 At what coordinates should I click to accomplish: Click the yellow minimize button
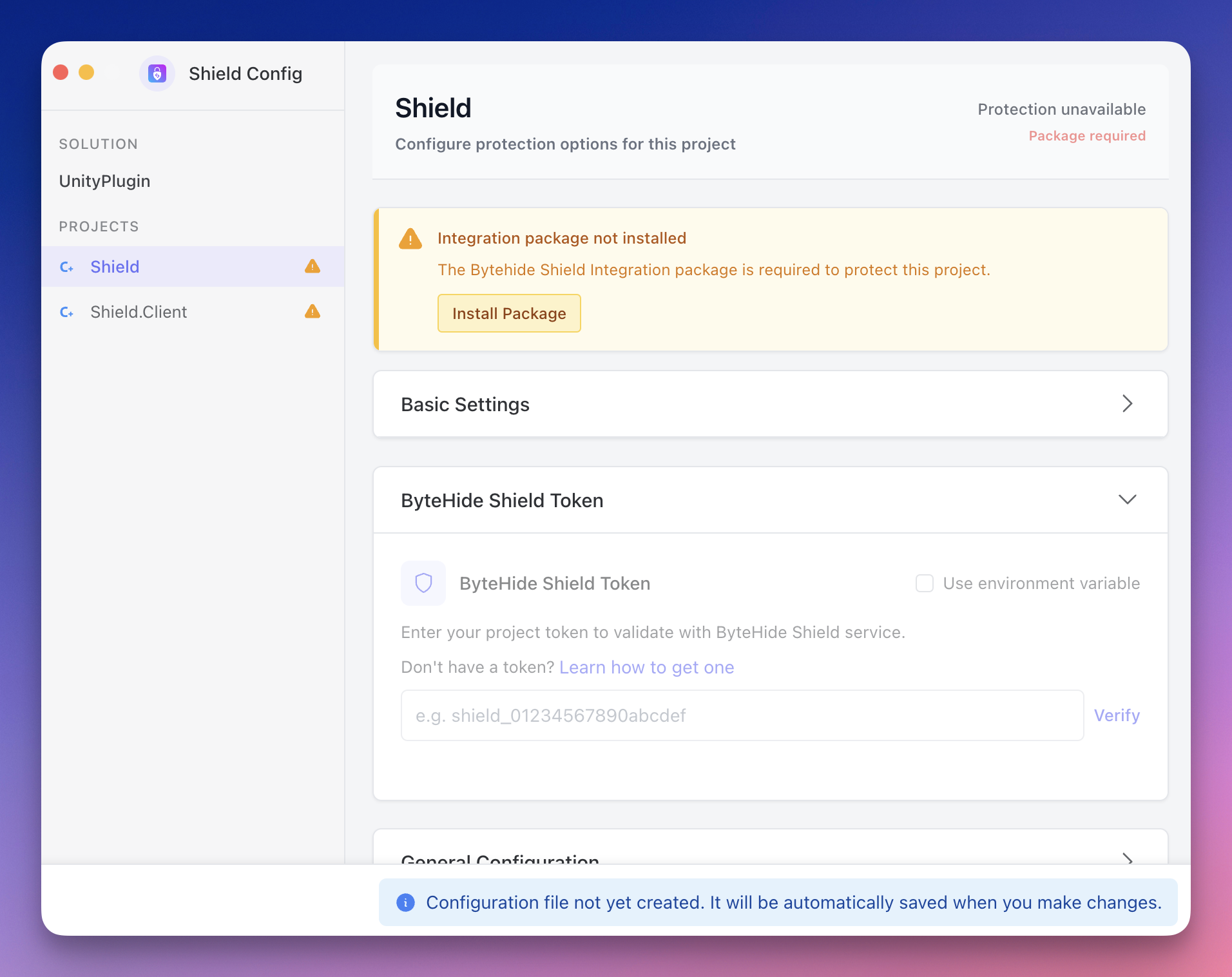(x=87, y=72)
